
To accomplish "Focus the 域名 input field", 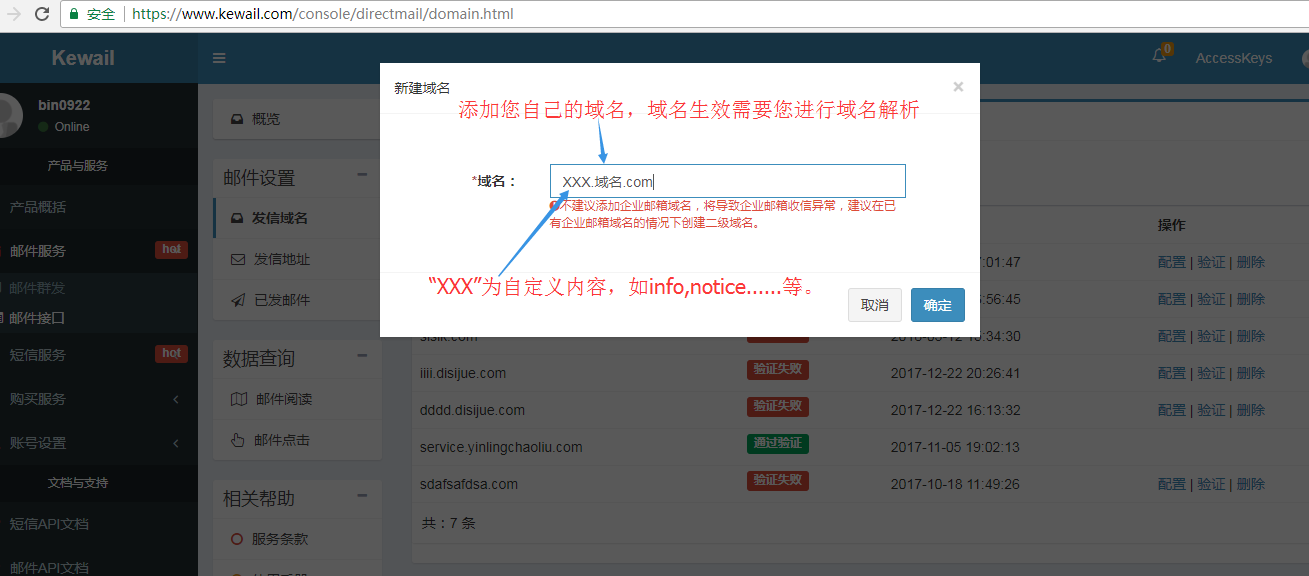I will (728, 181).
